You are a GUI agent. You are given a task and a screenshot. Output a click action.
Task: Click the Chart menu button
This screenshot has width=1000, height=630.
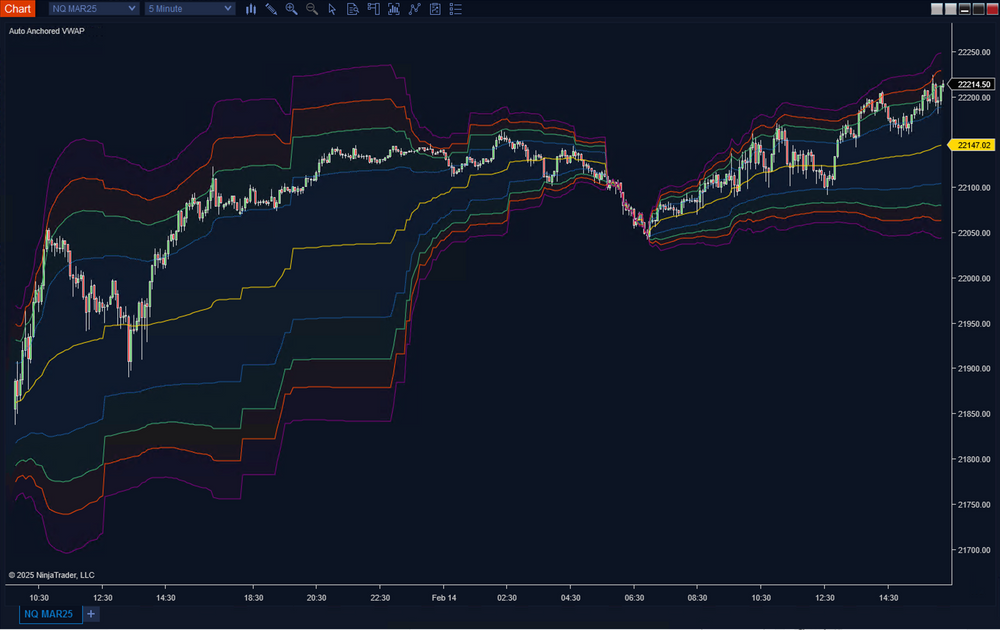pyautogui.click(x=17, y=8)
